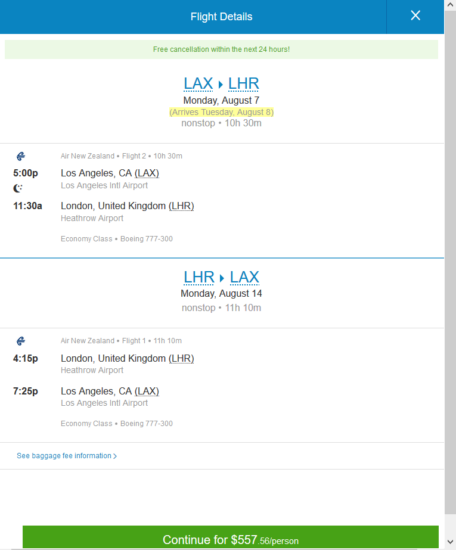Click the scrollbar up arrow
This screenshot has height=550, width=456.
click(x=450, y=5)
